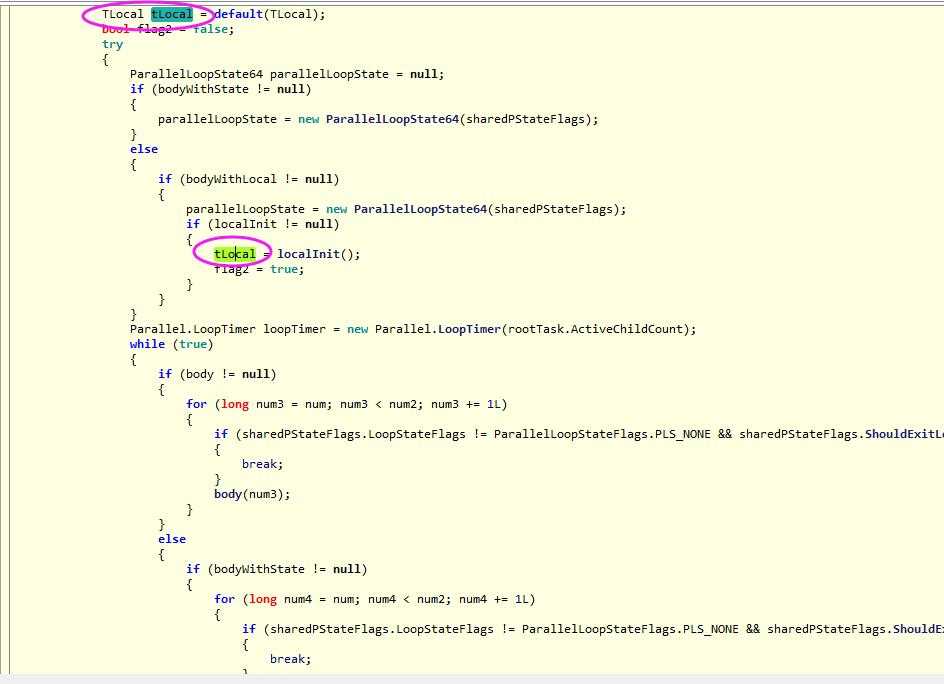Click the true value assigned to flag2
The image size is (944, 684).
click(x=284, y=269)
